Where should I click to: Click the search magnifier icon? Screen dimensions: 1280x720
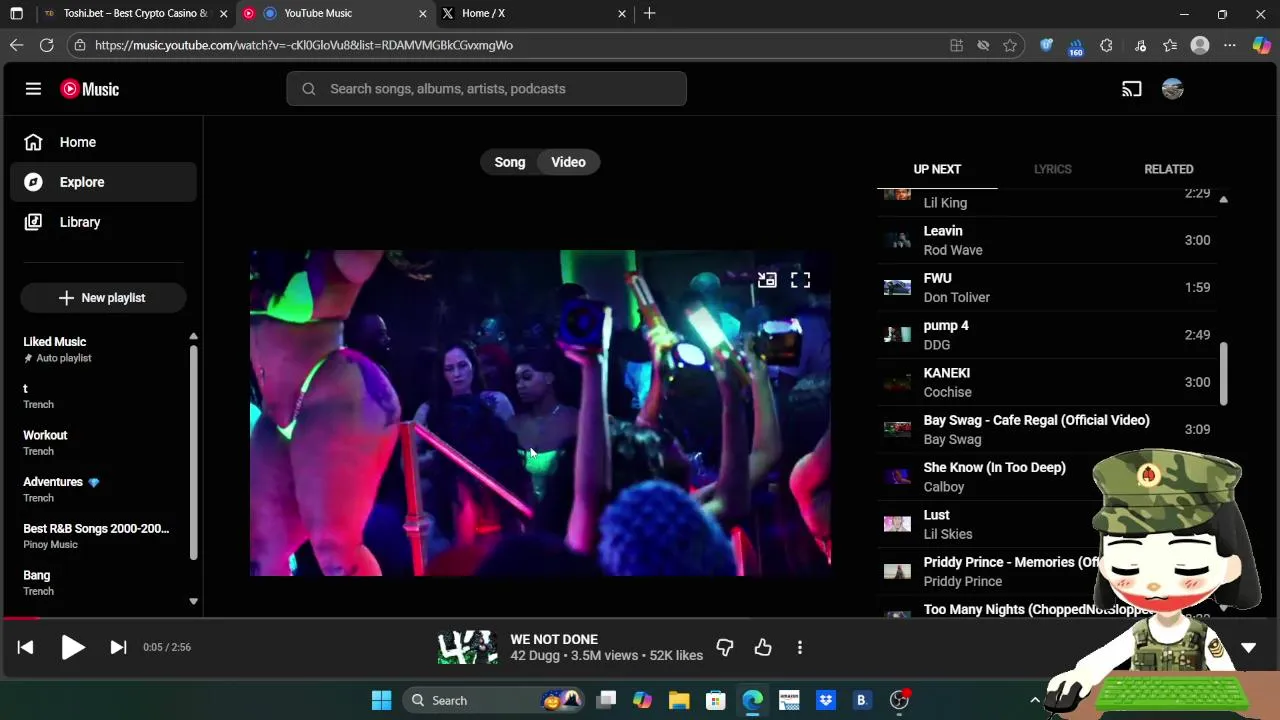pyautogui.click(x=309, y=89)
